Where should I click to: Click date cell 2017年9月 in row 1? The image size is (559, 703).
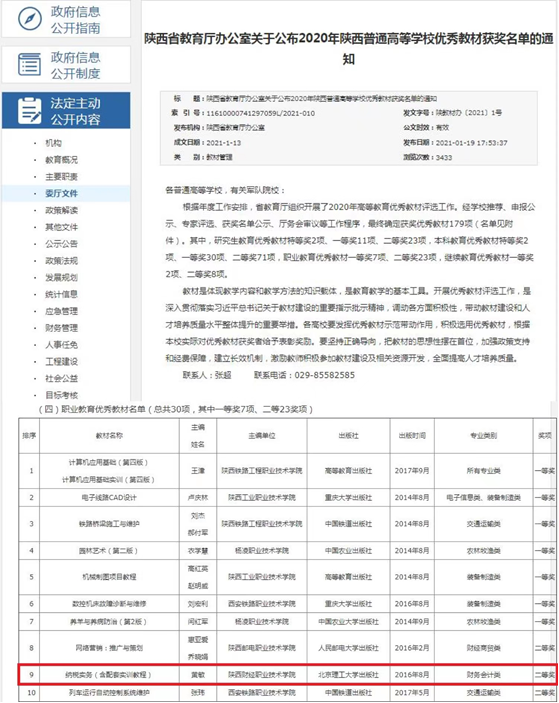click(x=412, y=471)
